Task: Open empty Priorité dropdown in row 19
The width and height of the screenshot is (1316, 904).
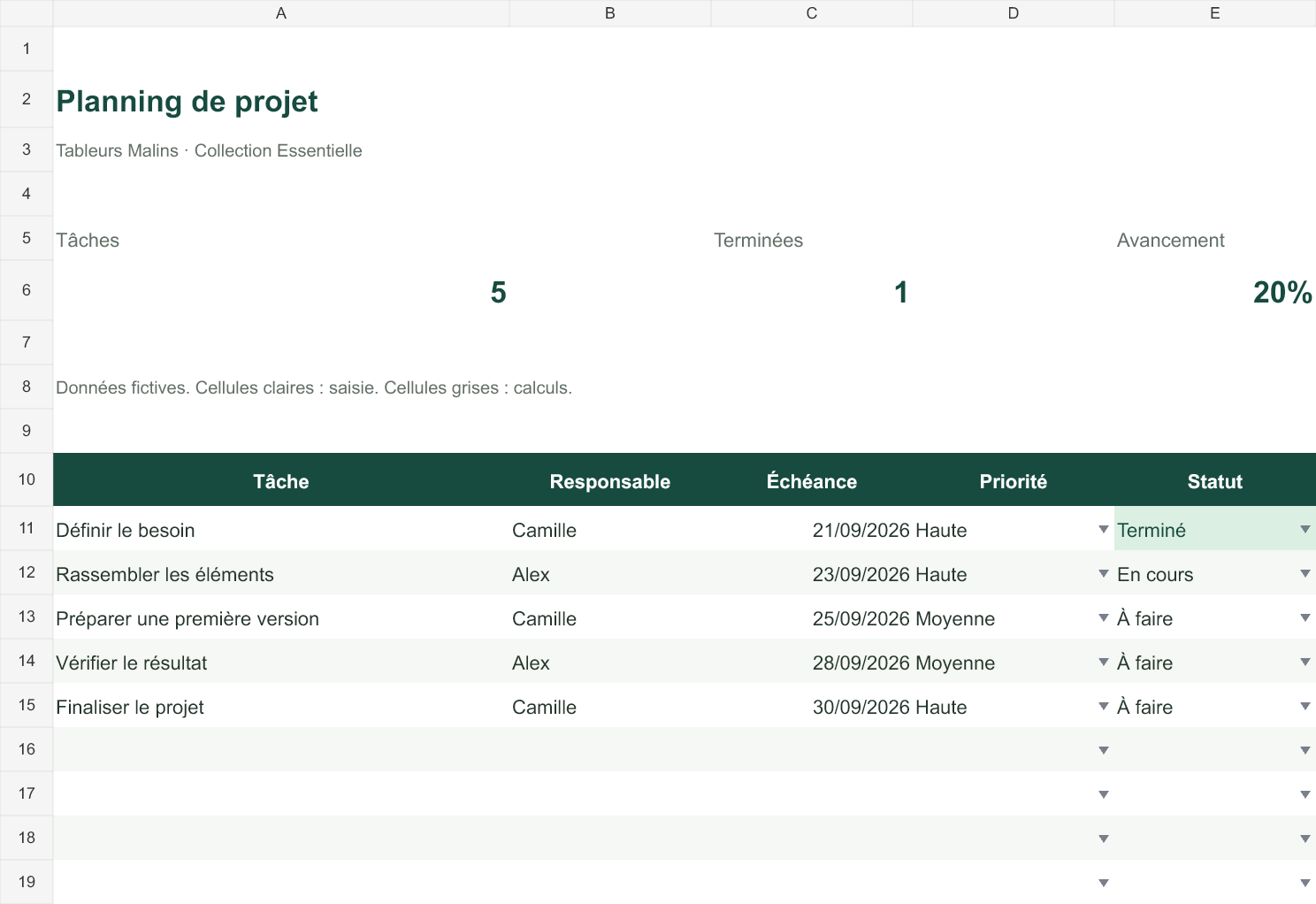Action: coord(1103,883)
